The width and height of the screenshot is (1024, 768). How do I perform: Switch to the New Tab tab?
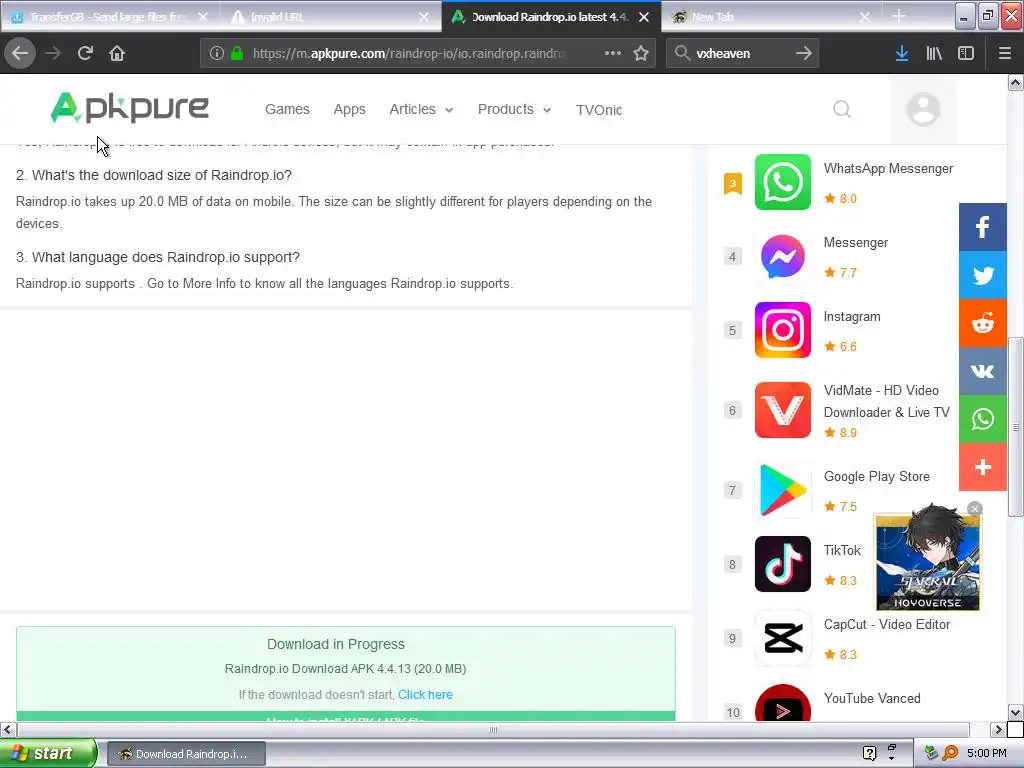pos(764,17)
